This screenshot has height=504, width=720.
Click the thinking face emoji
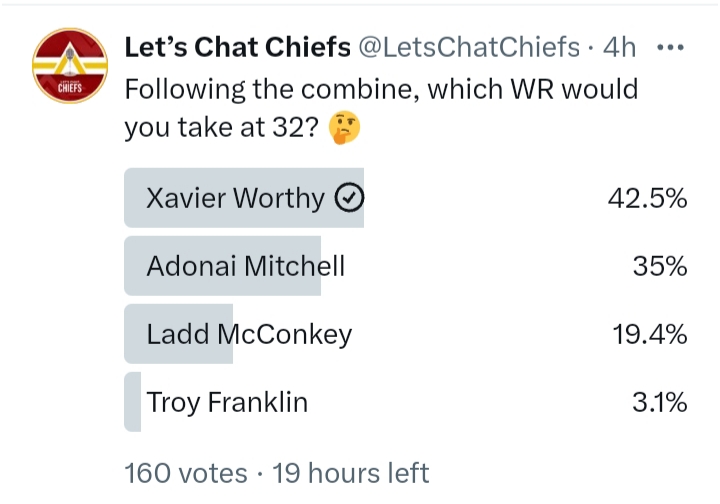tap(344, 127)
